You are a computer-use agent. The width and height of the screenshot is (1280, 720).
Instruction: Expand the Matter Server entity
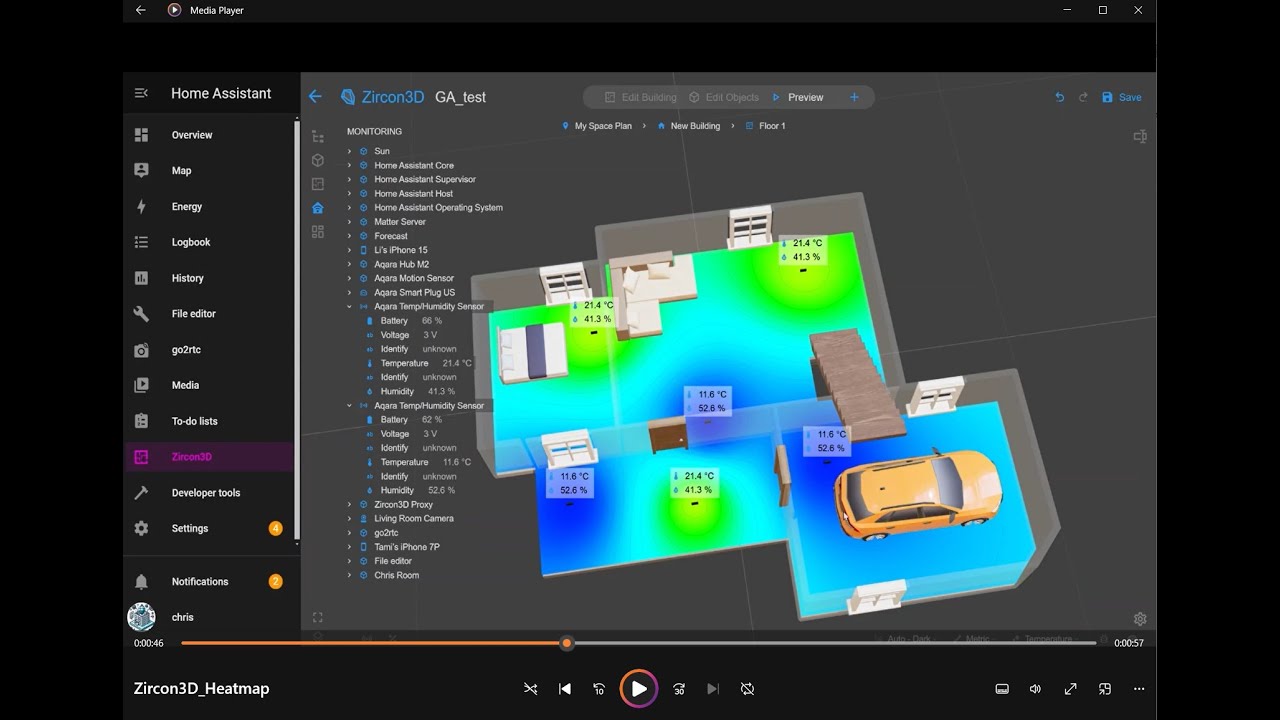[x=350, y=222]
